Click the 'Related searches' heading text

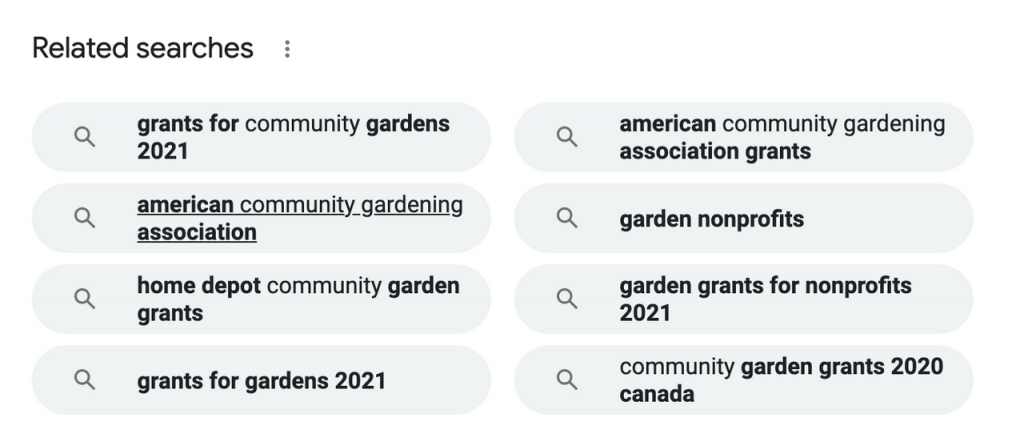[x=142, y=48]
